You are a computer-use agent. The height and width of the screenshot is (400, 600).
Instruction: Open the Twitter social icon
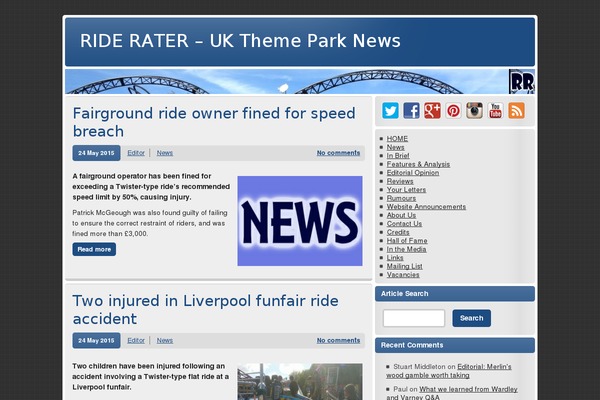coord(390,111)
